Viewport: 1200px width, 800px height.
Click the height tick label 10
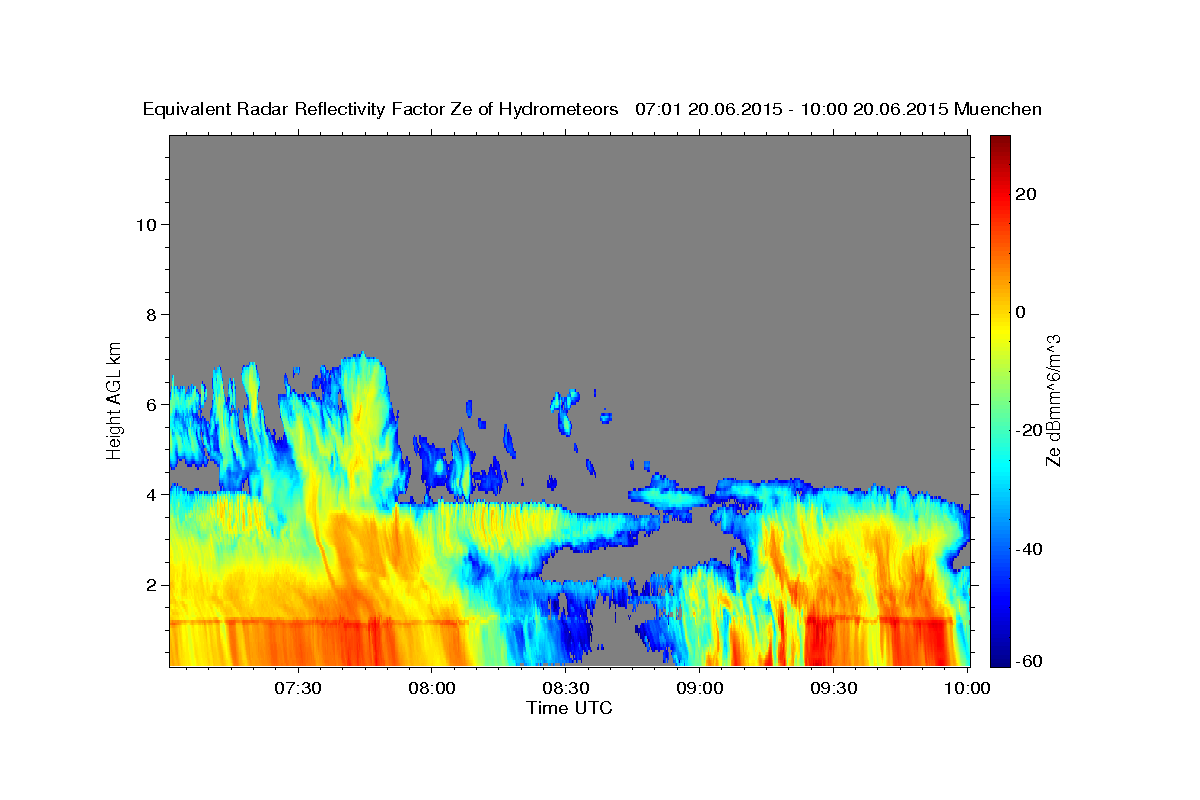point(146,225)
